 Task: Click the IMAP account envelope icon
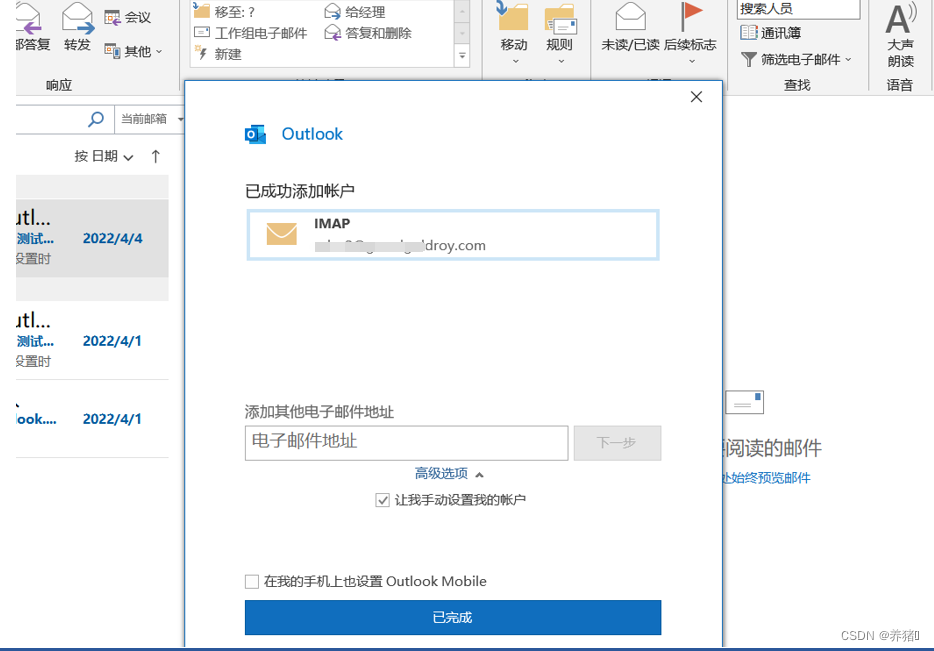pos(281,234)
